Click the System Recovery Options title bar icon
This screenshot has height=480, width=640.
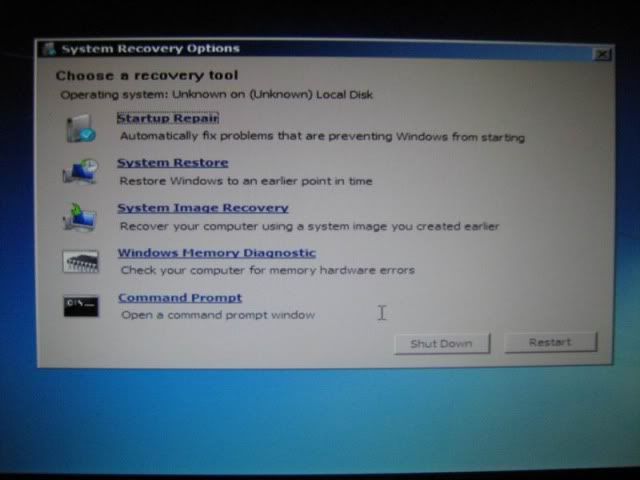[48, 49]
